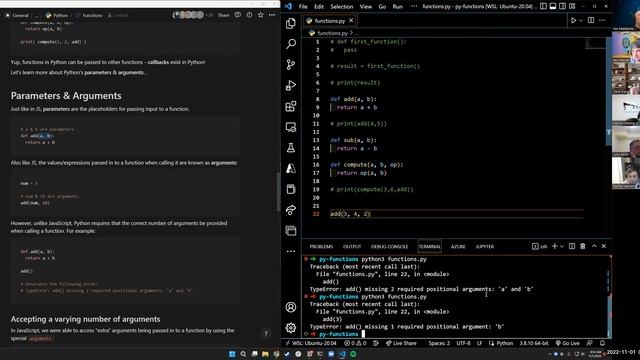The width and height of the screenshot is (640, 360).
Task: Show hidden menu bar items ellipsis
Action: pos(414,7)
